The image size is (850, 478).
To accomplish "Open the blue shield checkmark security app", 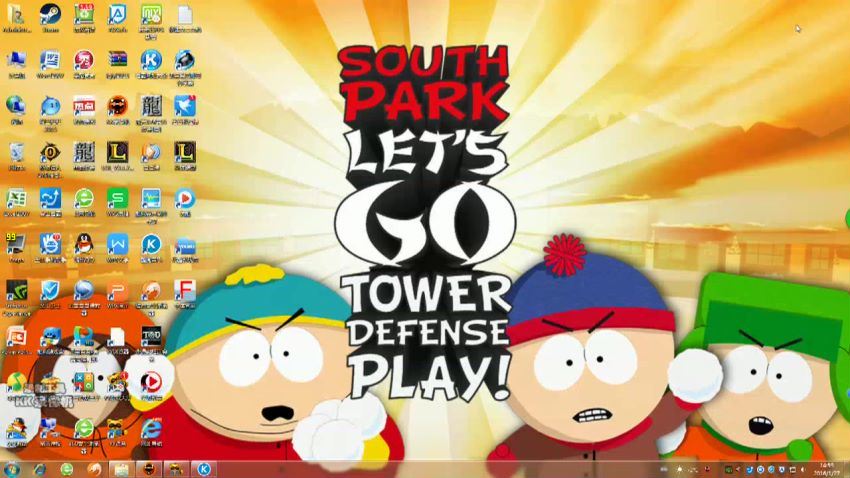I will pos(50,291).
